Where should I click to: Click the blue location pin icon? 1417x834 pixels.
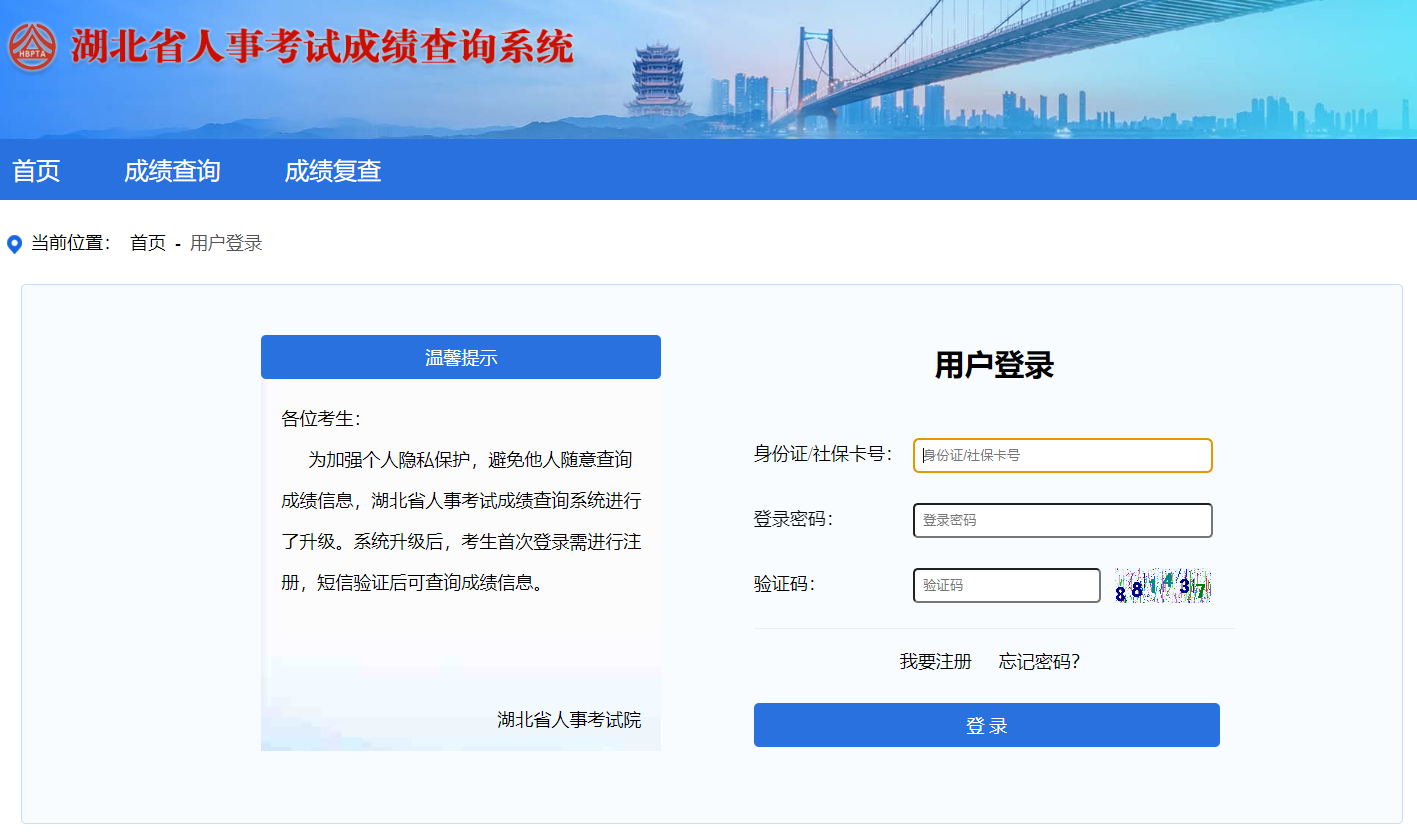click(x=14, y=244)
